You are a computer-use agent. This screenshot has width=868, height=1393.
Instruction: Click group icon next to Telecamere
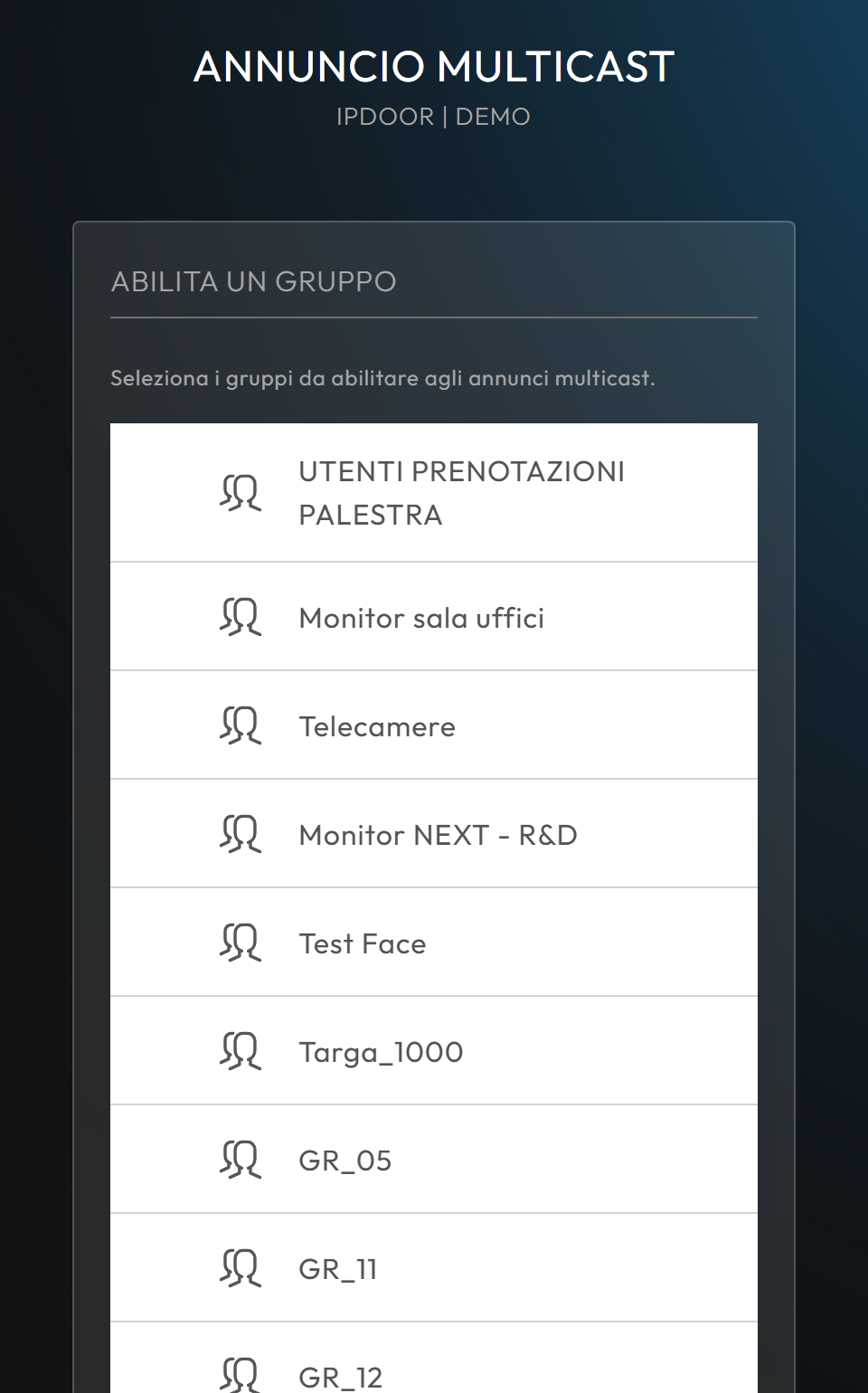241,725
